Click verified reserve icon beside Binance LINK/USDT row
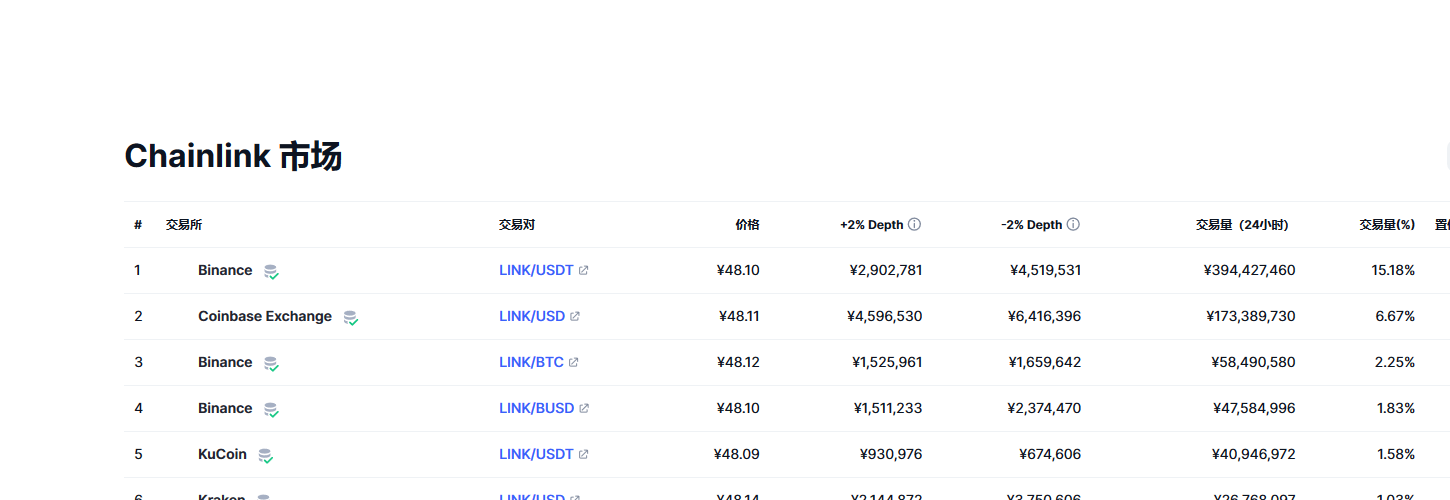 271,271
